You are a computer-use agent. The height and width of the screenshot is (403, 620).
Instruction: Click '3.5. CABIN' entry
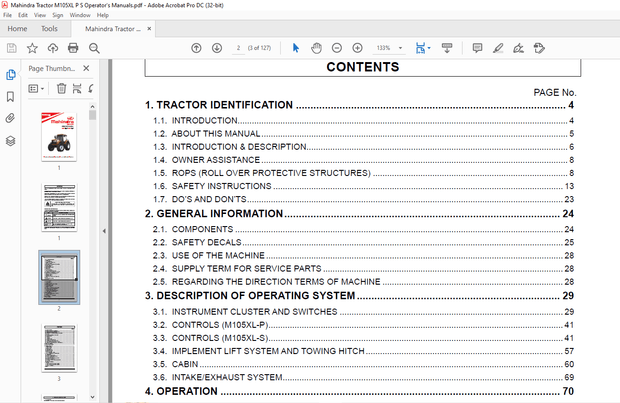tap(176, 364)
